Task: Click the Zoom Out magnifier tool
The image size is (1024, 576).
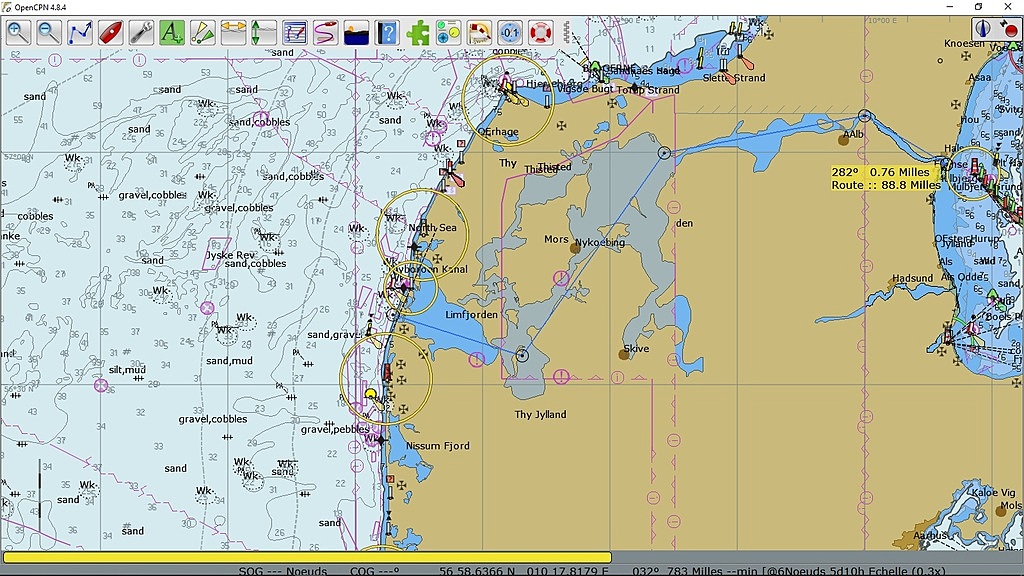Action: point(49,32)
